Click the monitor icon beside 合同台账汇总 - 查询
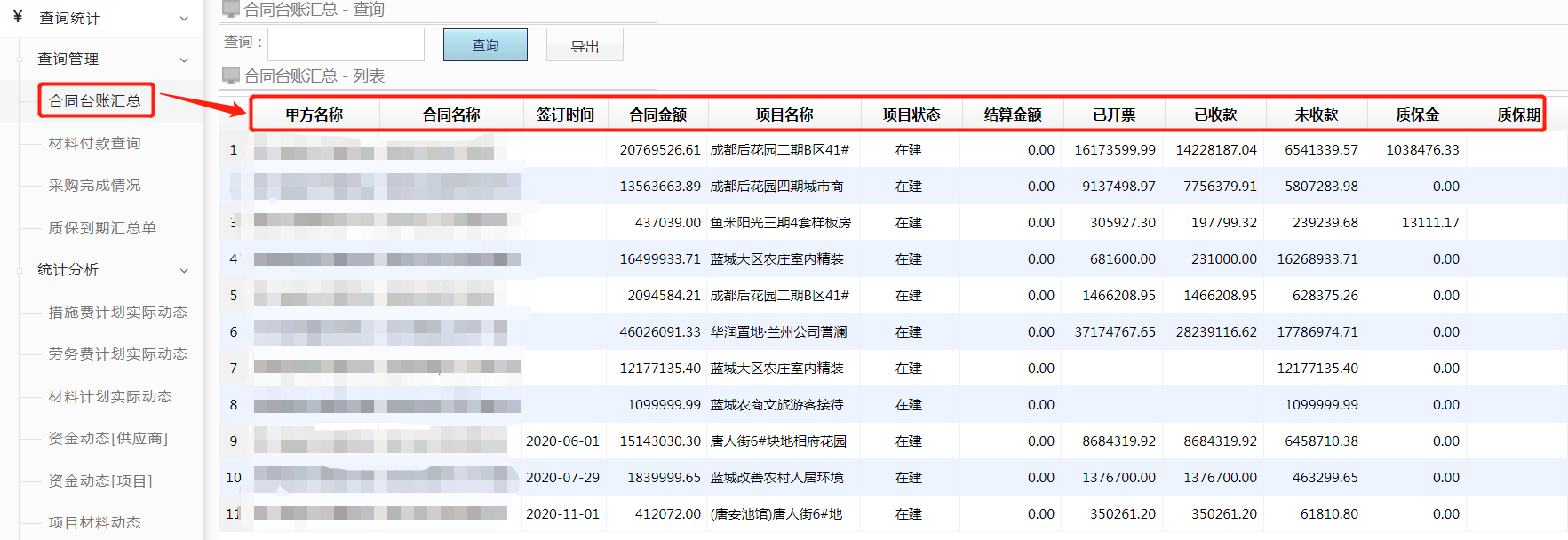The height and width of the screenshot is (540, 1568). click(231, 9)
